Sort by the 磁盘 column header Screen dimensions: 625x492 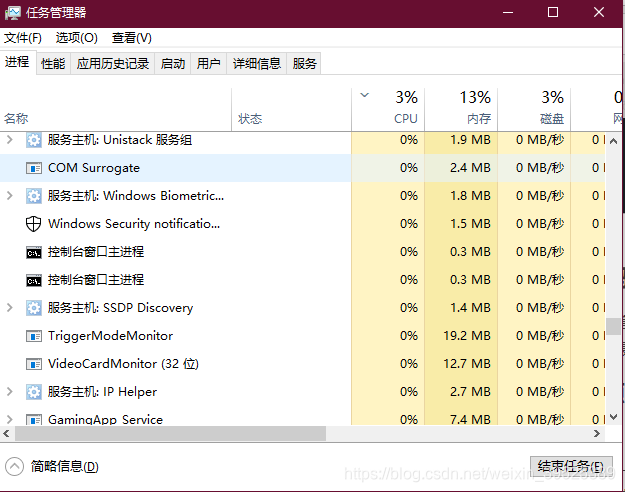point(534,110)
